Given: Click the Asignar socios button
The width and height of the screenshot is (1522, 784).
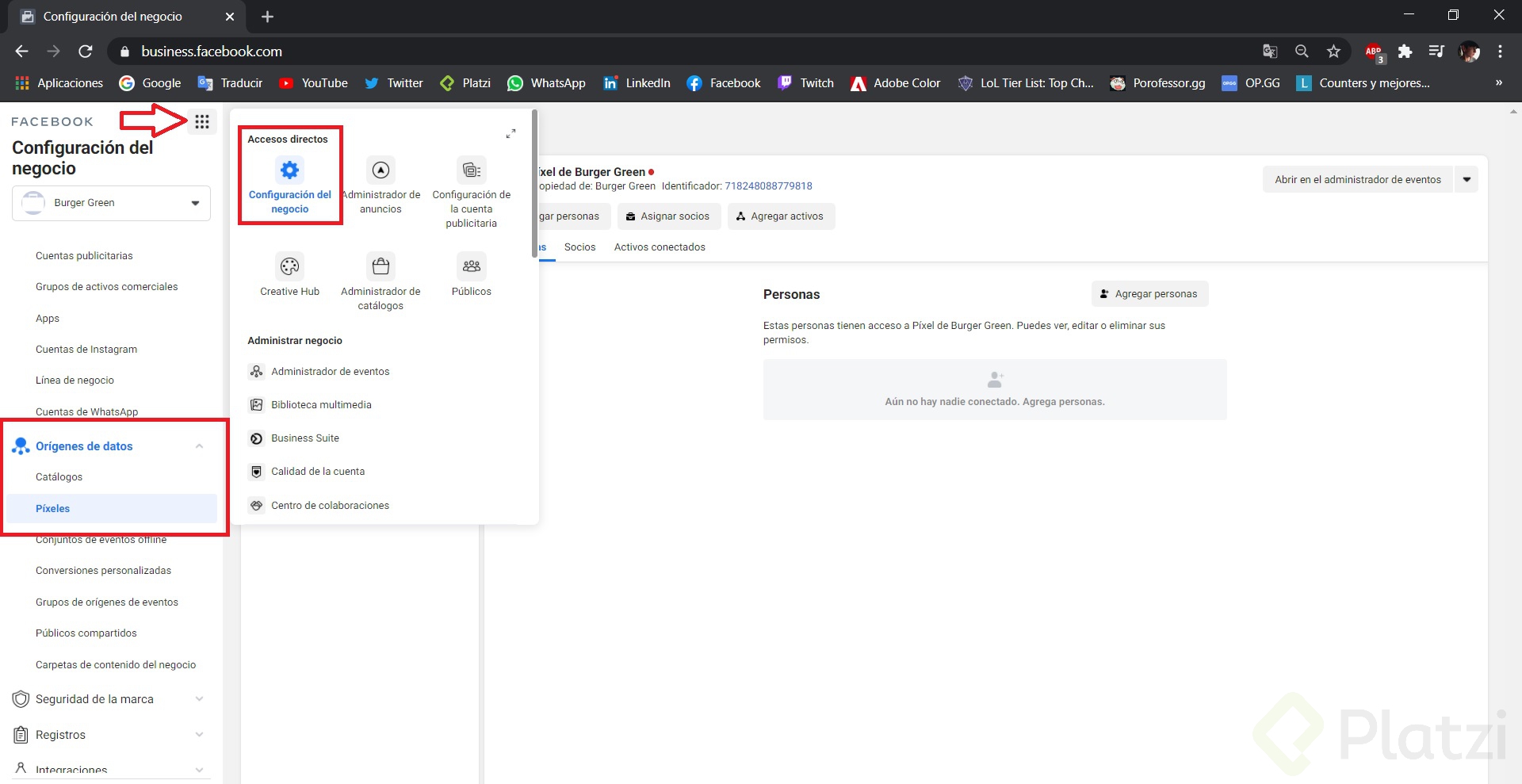Looking at the screenshot, I should click(667, 216).
